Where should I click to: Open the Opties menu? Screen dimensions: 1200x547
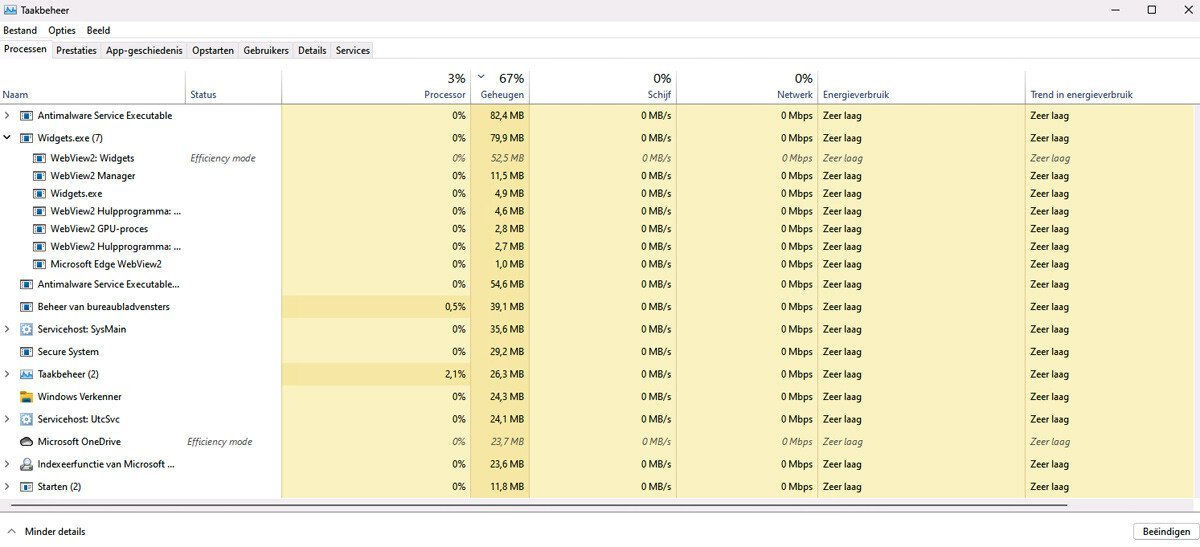(x=62, y=31)
